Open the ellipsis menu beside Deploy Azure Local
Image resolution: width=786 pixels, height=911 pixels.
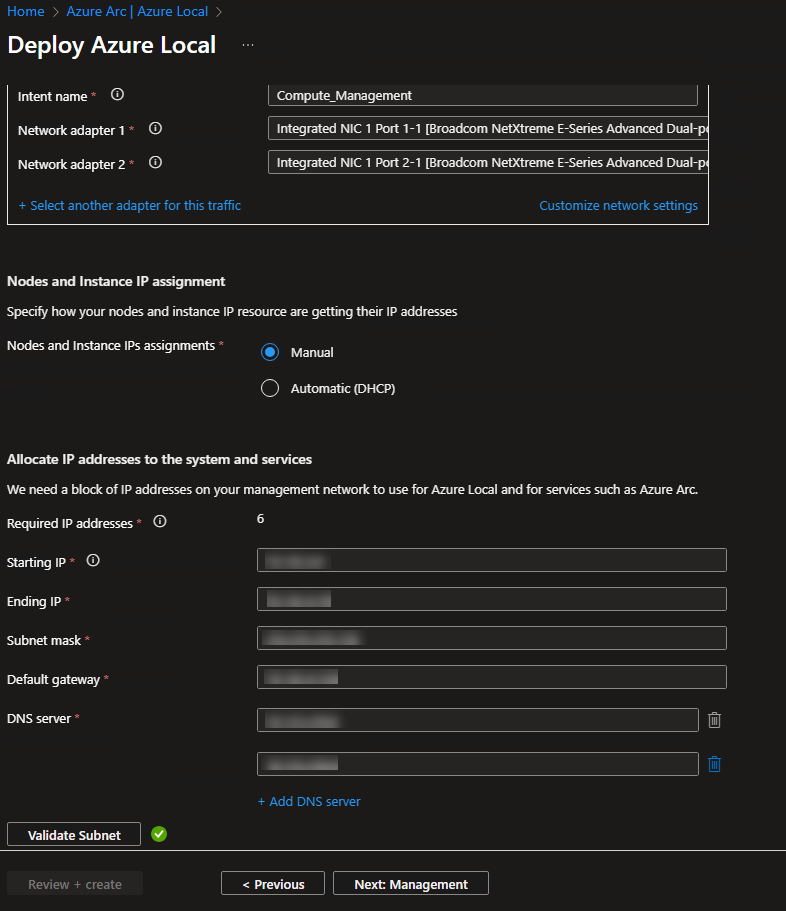pyautogui.click(x=248, y=45)
